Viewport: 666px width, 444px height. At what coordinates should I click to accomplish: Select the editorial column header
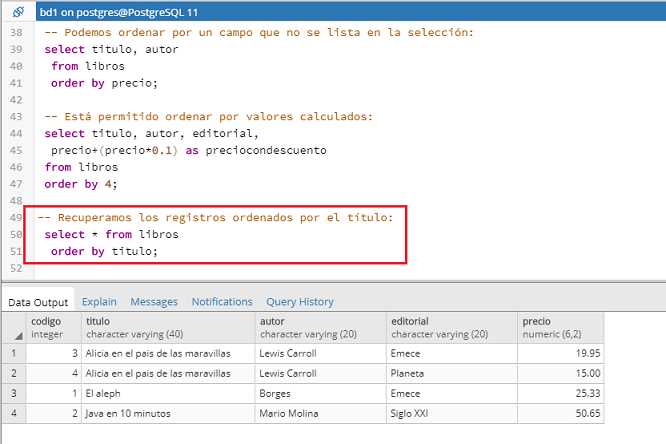click(452, 328)
